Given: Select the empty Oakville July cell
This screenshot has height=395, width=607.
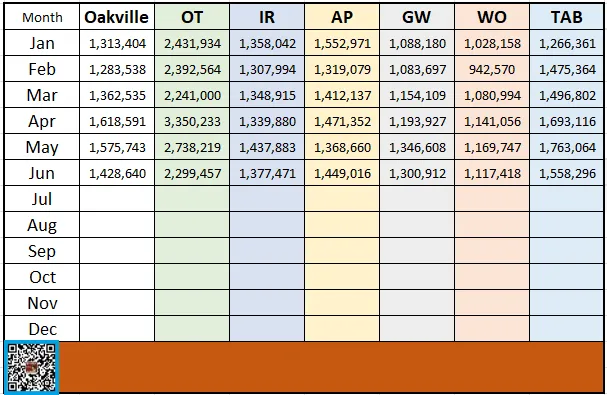Looking at the screenshot, I should point(117,199).
